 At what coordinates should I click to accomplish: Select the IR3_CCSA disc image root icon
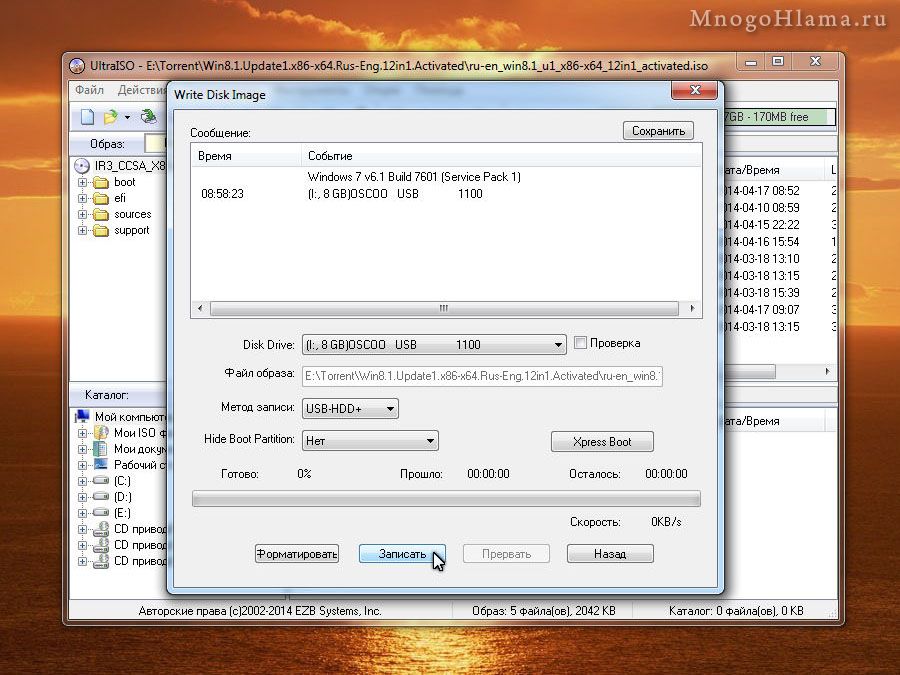82,165
